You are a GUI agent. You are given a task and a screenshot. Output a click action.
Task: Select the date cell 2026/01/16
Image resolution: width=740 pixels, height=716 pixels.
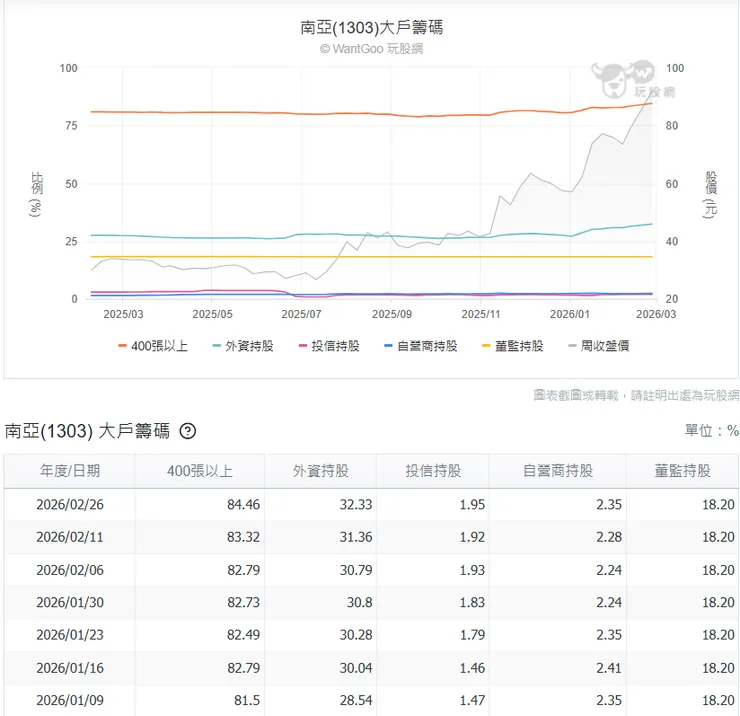coord(70,668)
